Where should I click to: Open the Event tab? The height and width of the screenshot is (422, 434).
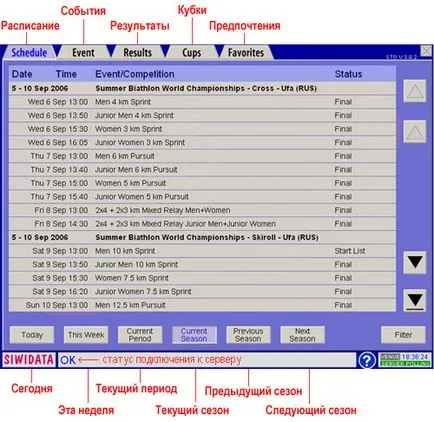point(83,52)
